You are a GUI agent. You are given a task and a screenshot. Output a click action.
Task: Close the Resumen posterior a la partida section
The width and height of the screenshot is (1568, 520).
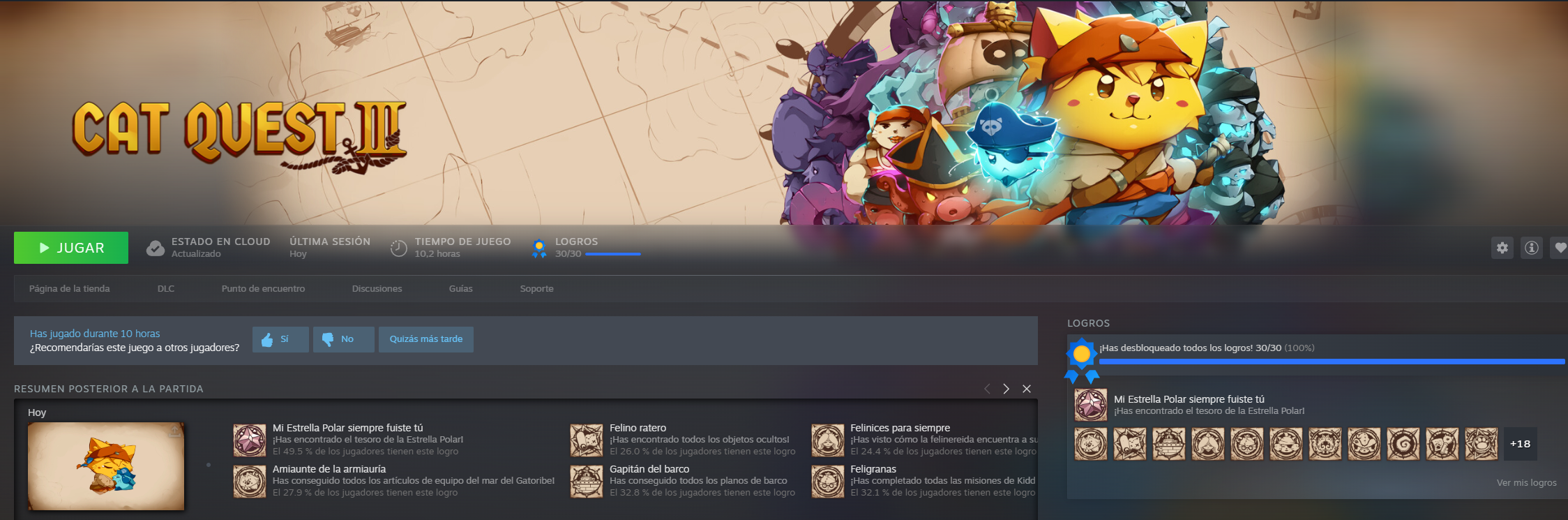pyautogui.click(x=1027, y=389)
